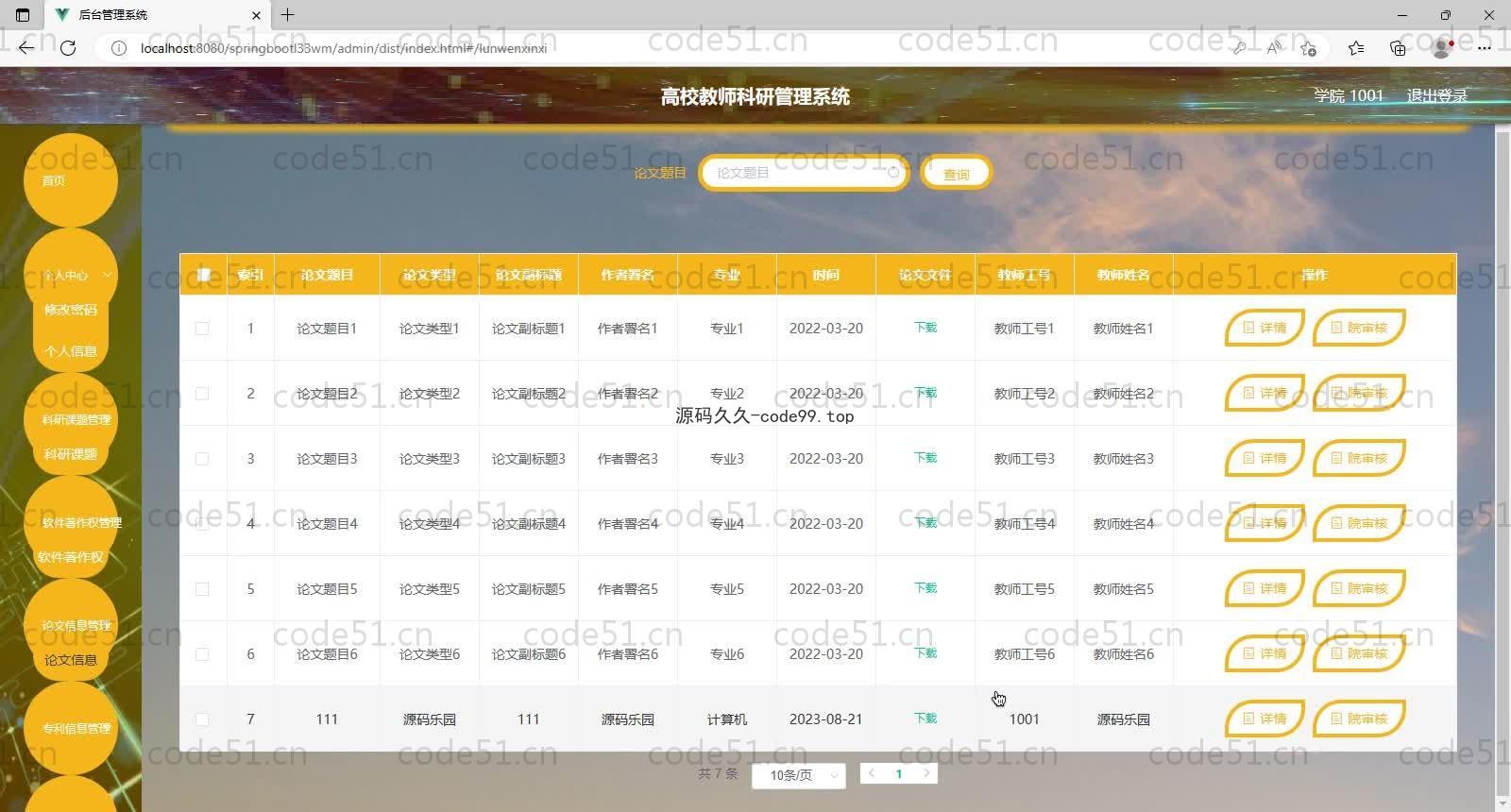1511x812 pixels.
Task: Click cell 教师工号4
Action: 1025,524
